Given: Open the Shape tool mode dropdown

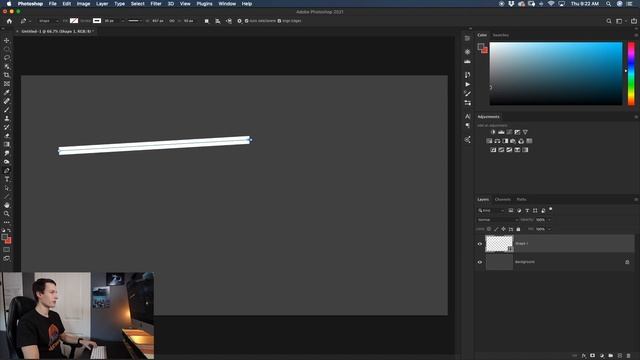Looking at the screenshot, I should click(x=48, y=21).
